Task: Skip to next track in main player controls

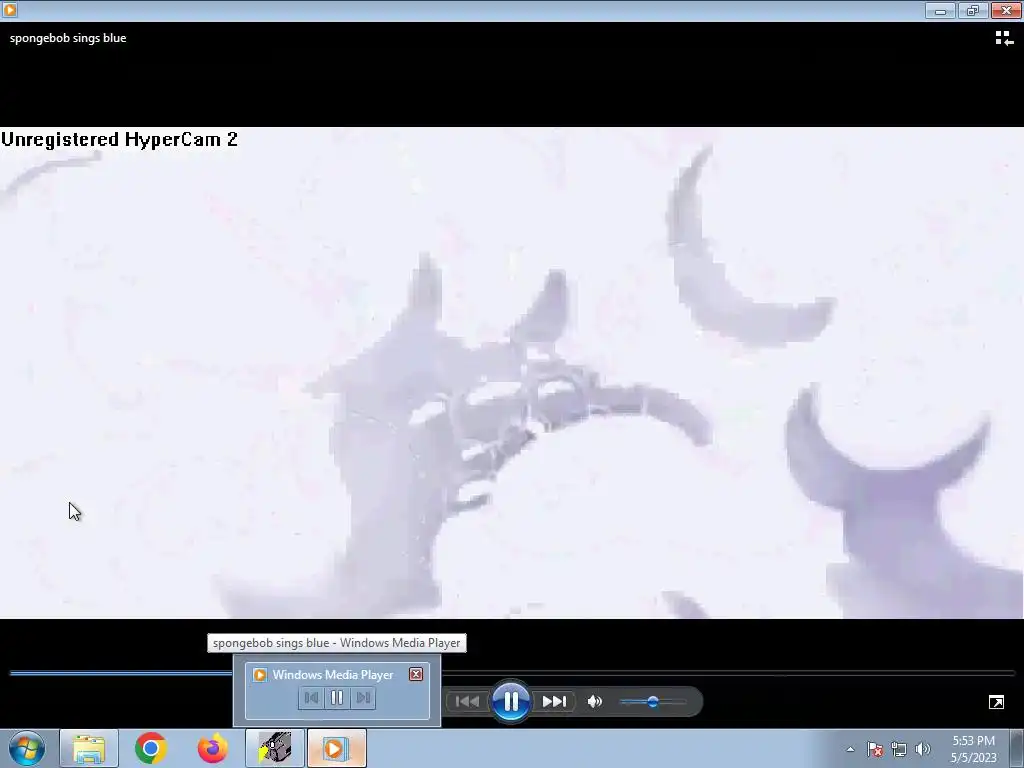Action: click(x=554, y=701)
